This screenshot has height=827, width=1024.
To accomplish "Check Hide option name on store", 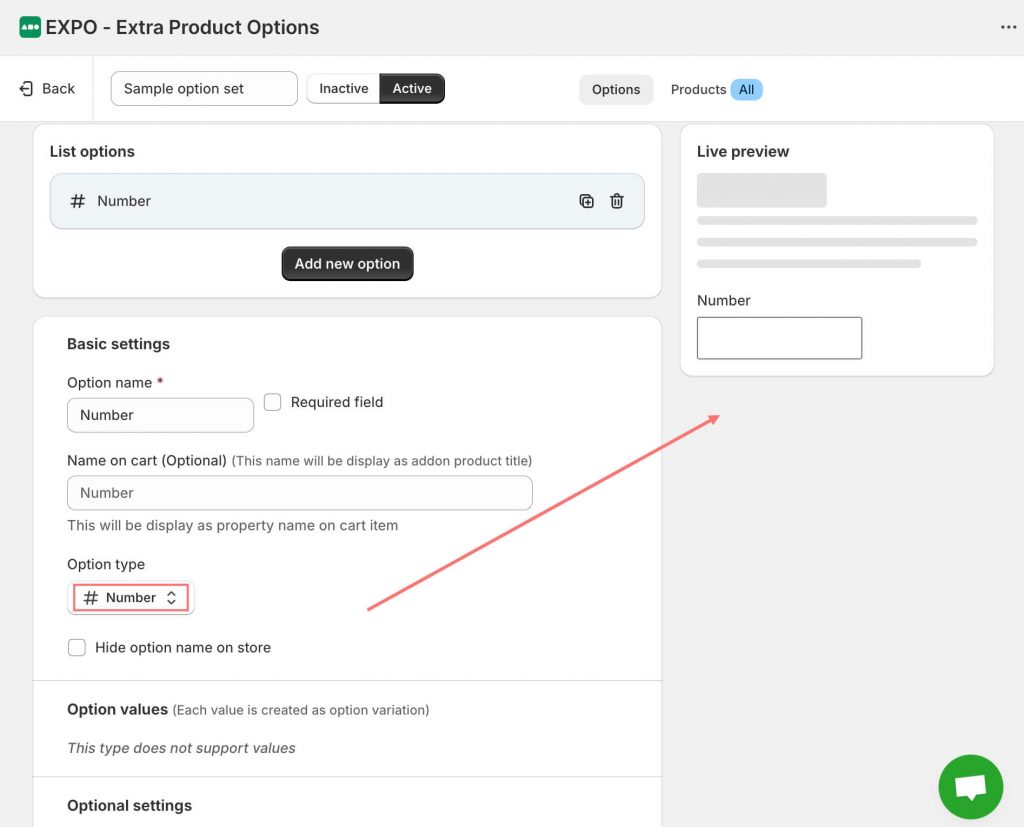I will pyautogui.click(x=77, y=648).
